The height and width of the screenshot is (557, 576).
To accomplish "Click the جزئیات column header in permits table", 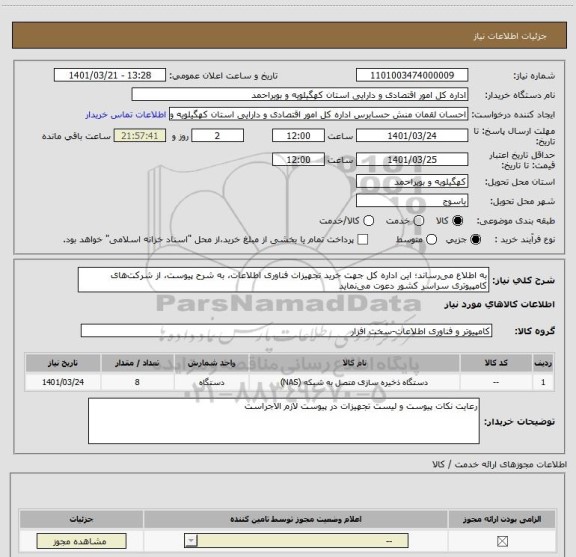I will 81,519.
